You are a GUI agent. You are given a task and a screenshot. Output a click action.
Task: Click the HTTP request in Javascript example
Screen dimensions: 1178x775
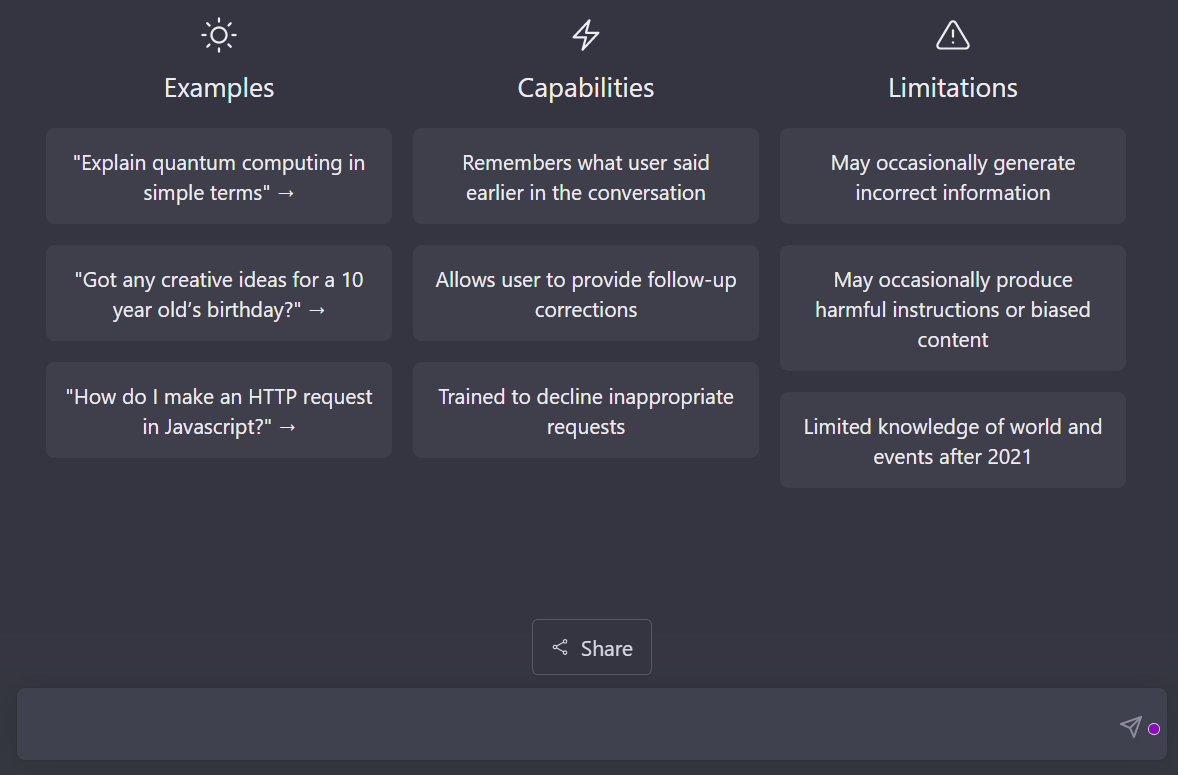coord(219,410)
